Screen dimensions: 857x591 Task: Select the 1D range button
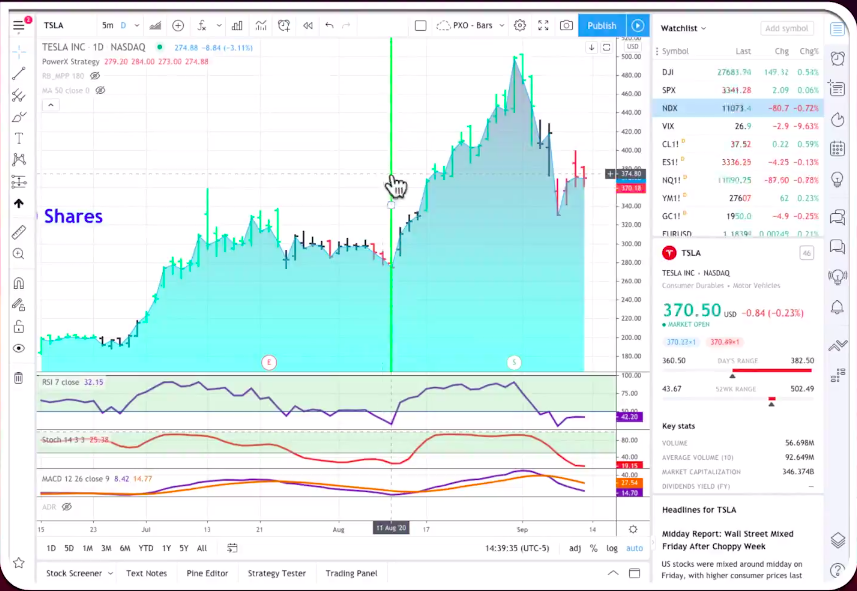pos(51,548)
